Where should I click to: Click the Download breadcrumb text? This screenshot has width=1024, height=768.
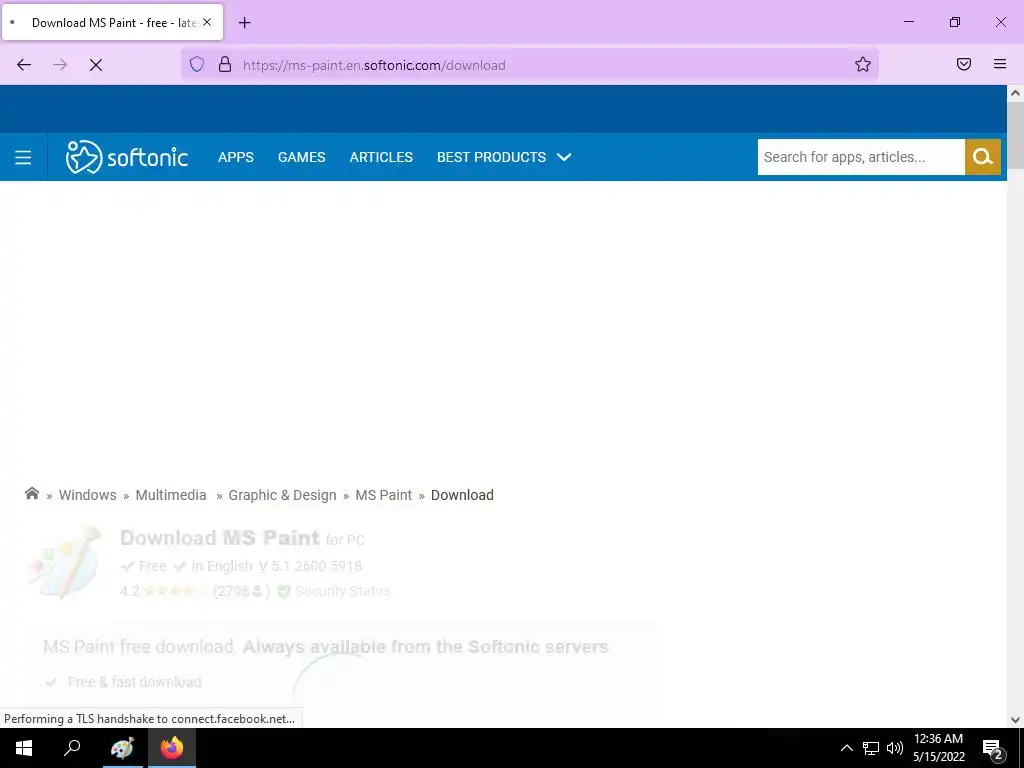462,496
